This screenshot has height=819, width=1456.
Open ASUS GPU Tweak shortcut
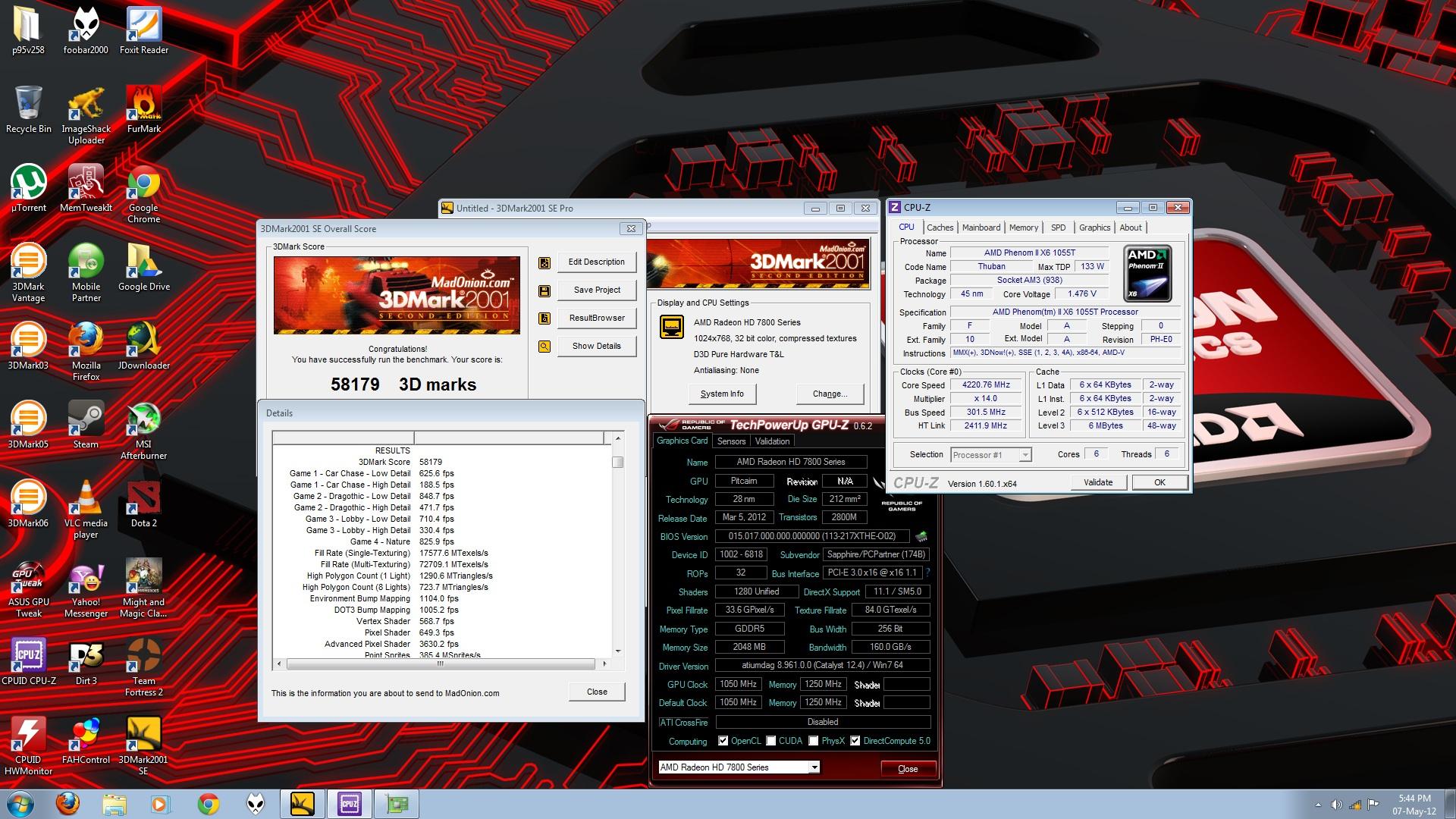tap(28, 588)
